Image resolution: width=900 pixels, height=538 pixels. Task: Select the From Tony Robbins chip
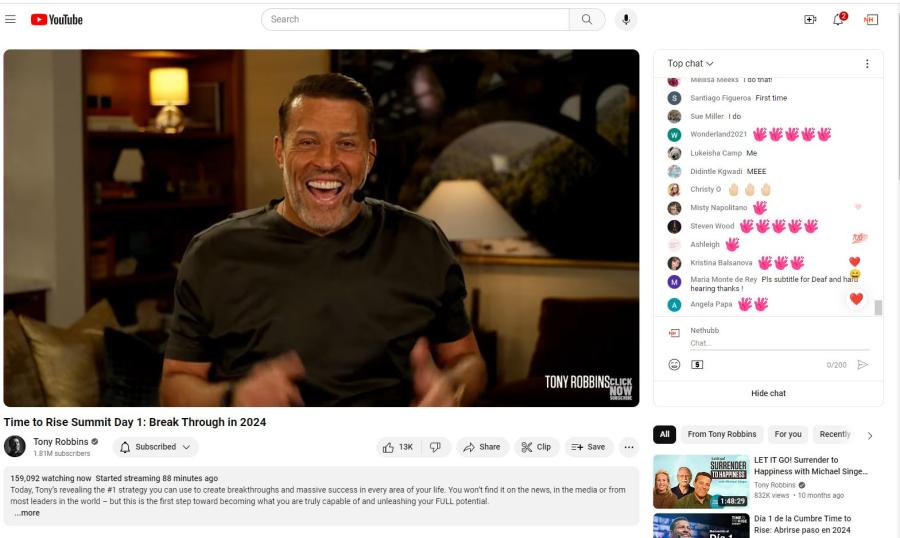point(722,435)
